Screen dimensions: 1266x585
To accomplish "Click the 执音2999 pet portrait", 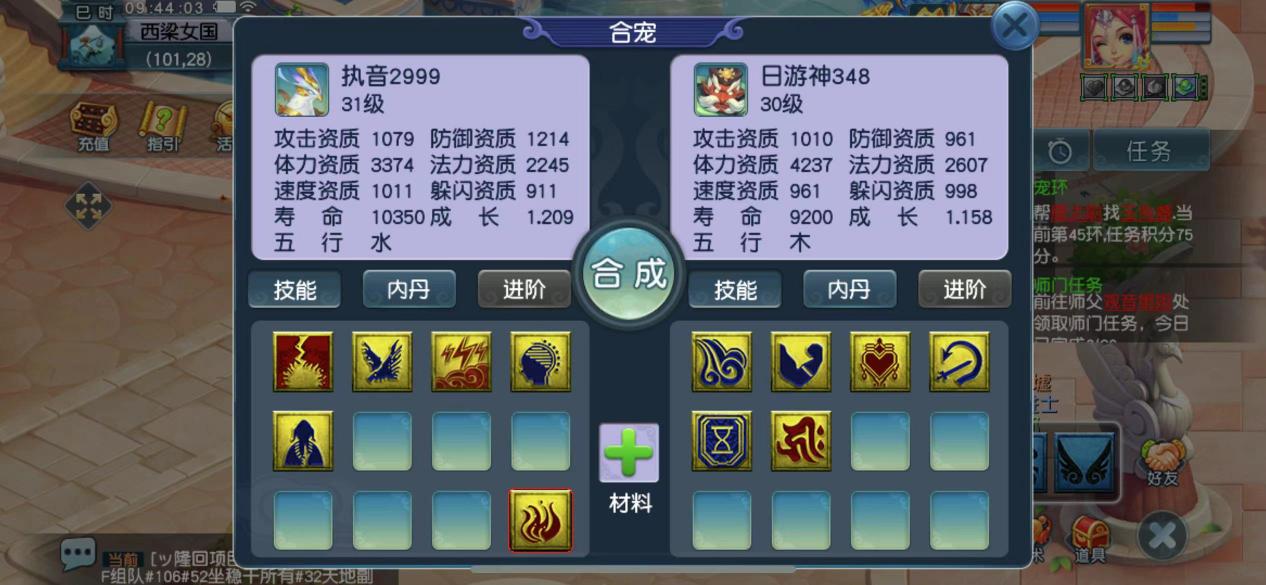I will (x=302, y=90).
